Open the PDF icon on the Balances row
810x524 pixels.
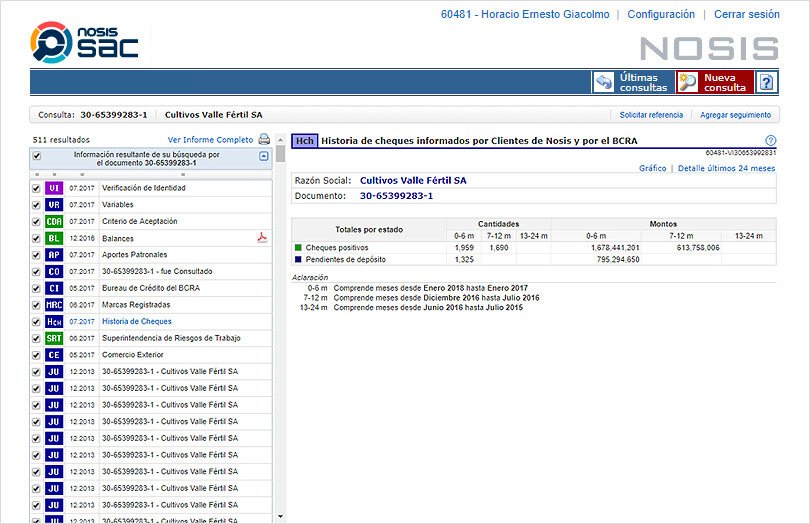[x=262, y=238]
